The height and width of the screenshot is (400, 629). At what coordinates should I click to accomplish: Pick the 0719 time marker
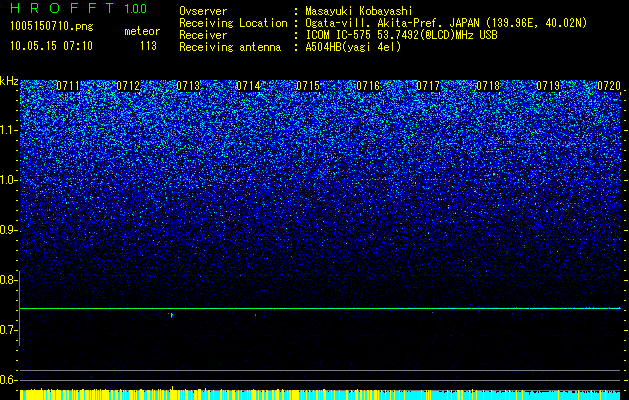tap(548, 86)
